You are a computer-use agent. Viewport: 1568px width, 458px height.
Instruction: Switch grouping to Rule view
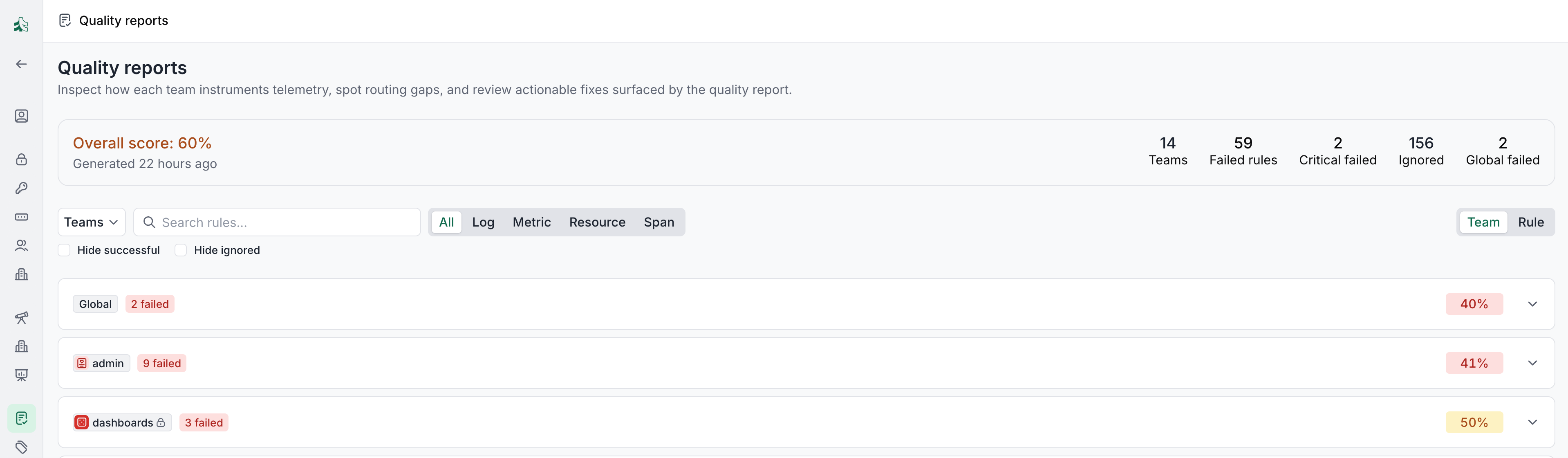pyautogui.click(x=1530, y=222)
